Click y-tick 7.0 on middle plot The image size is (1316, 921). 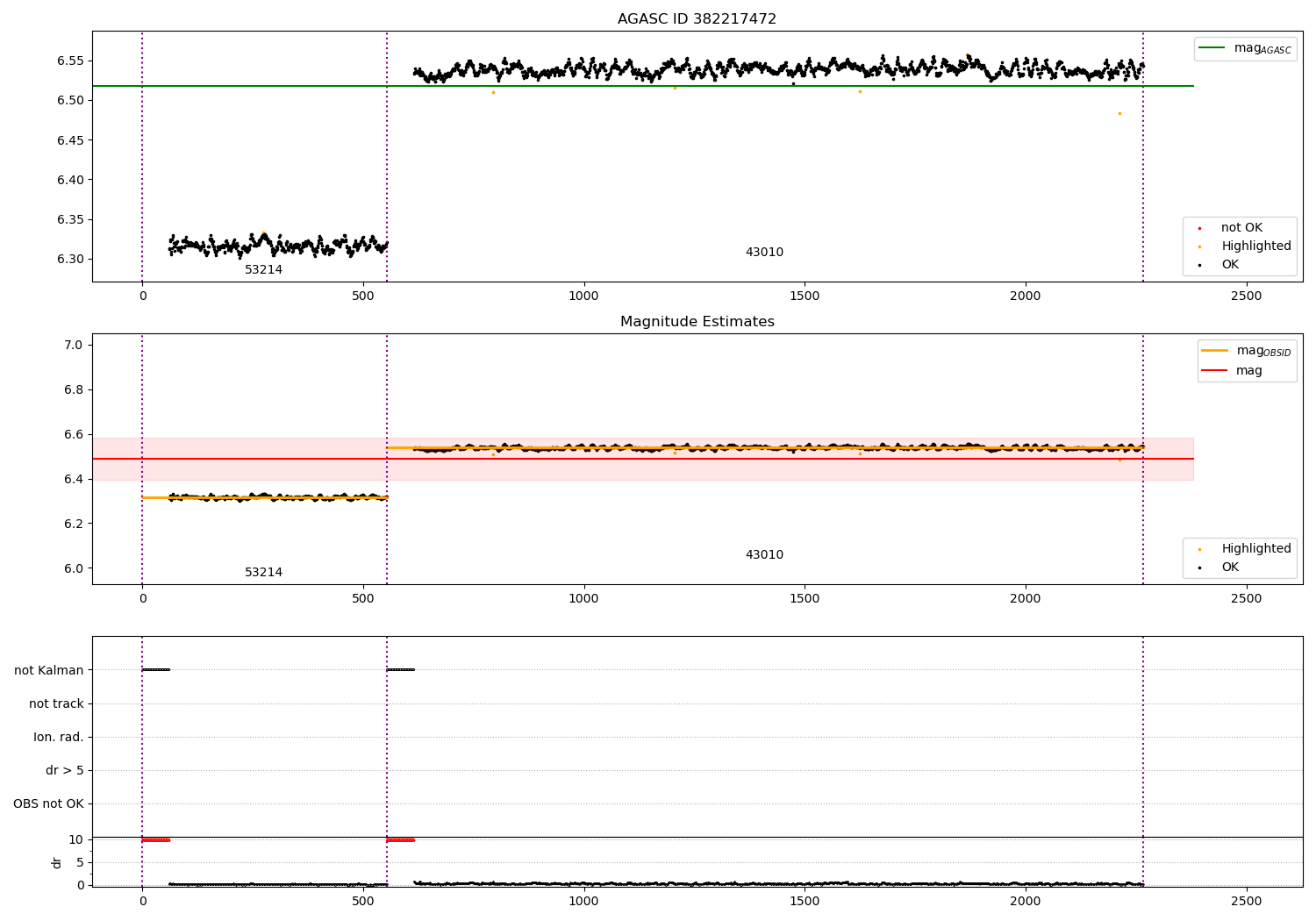click(x=74, y=345)
